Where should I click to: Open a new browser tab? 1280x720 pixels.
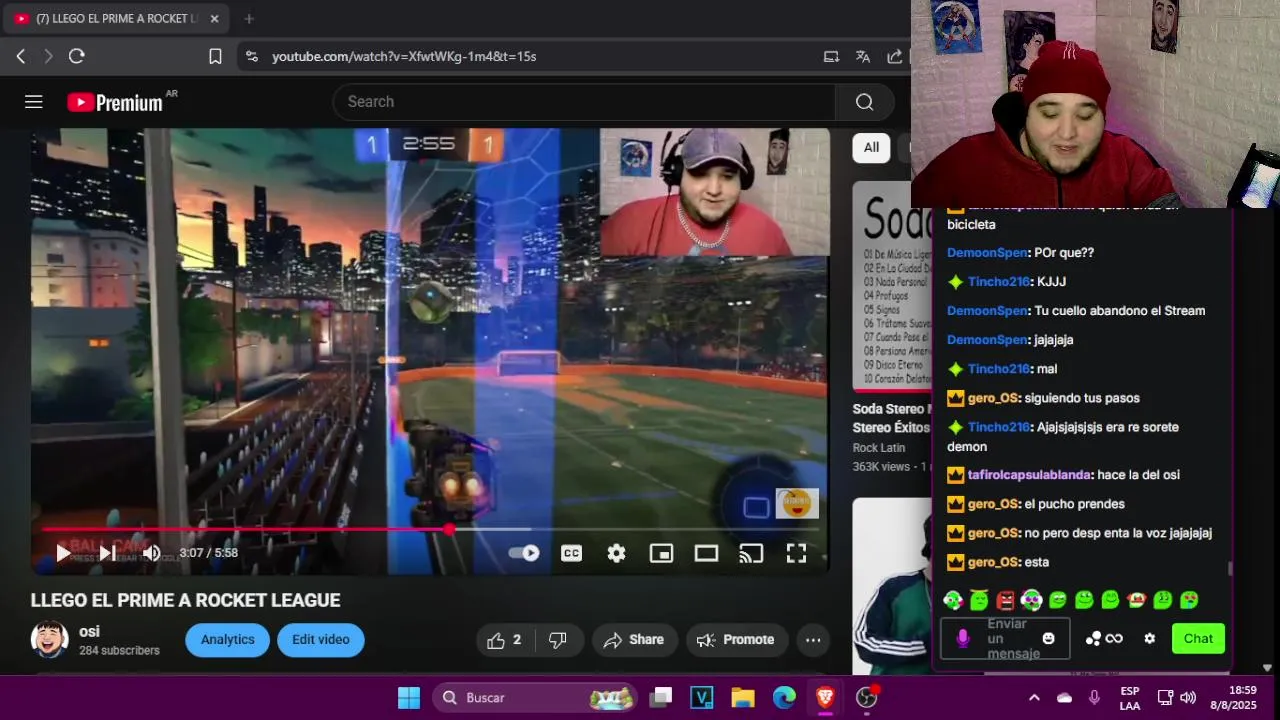tap(249, 18)
